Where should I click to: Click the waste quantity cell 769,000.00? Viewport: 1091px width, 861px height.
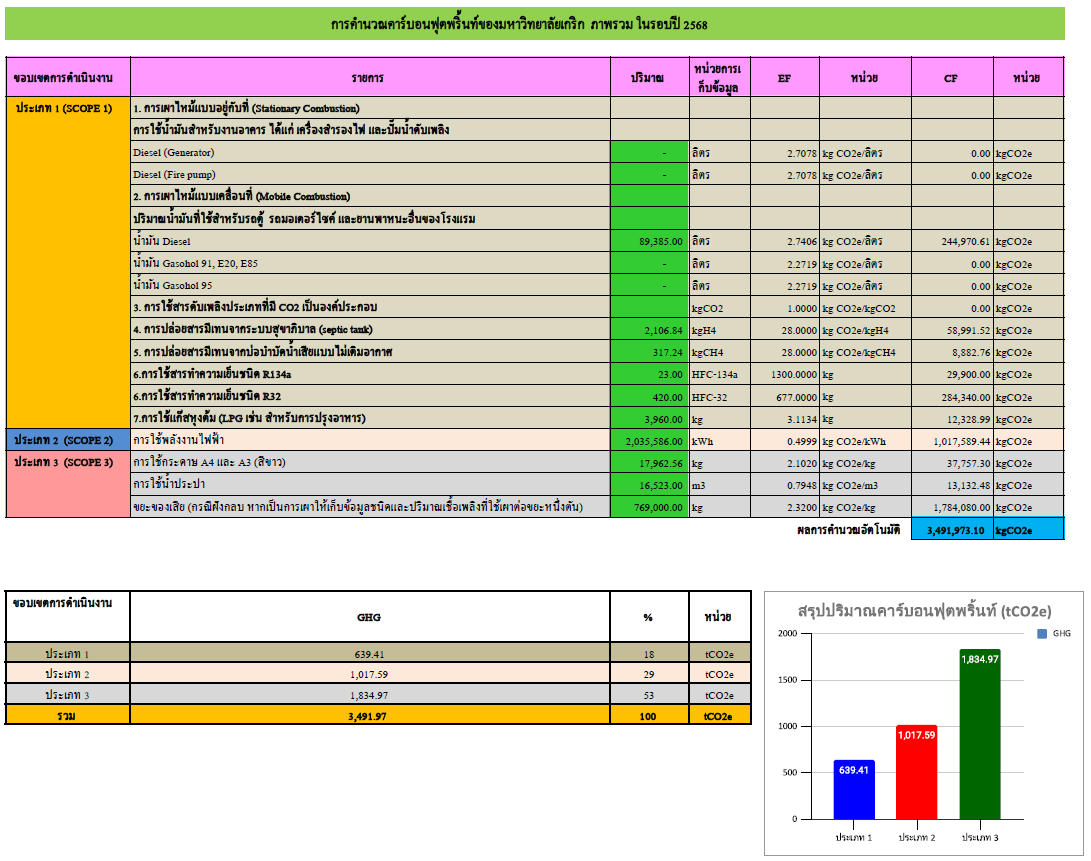pyautogui.click(x=649, y=507)
